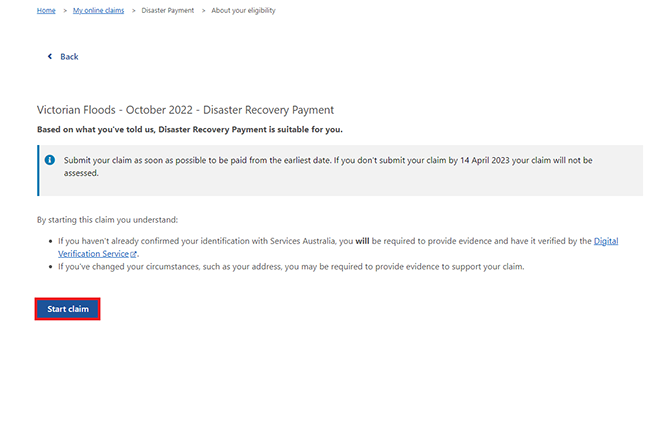Click the Back chevron arrow icon
This screenshot has height=433, width=650.
click(50, 56)
